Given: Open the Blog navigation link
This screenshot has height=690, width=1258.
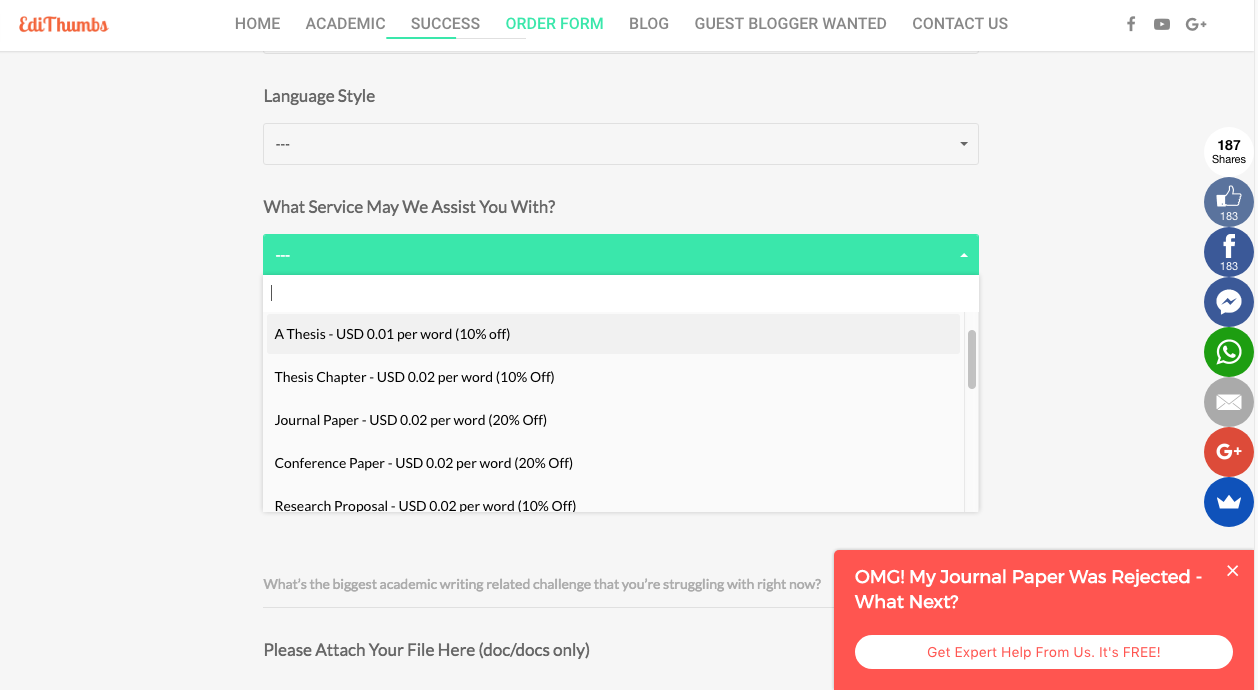Looking at the screenshot, I should pyautogui.click(x=648, y=24).
